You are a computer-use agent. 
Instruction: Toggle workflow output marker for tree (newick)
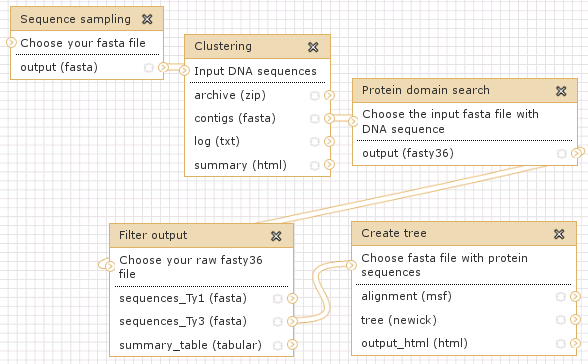pyautogui.click(x=561, y=320)
